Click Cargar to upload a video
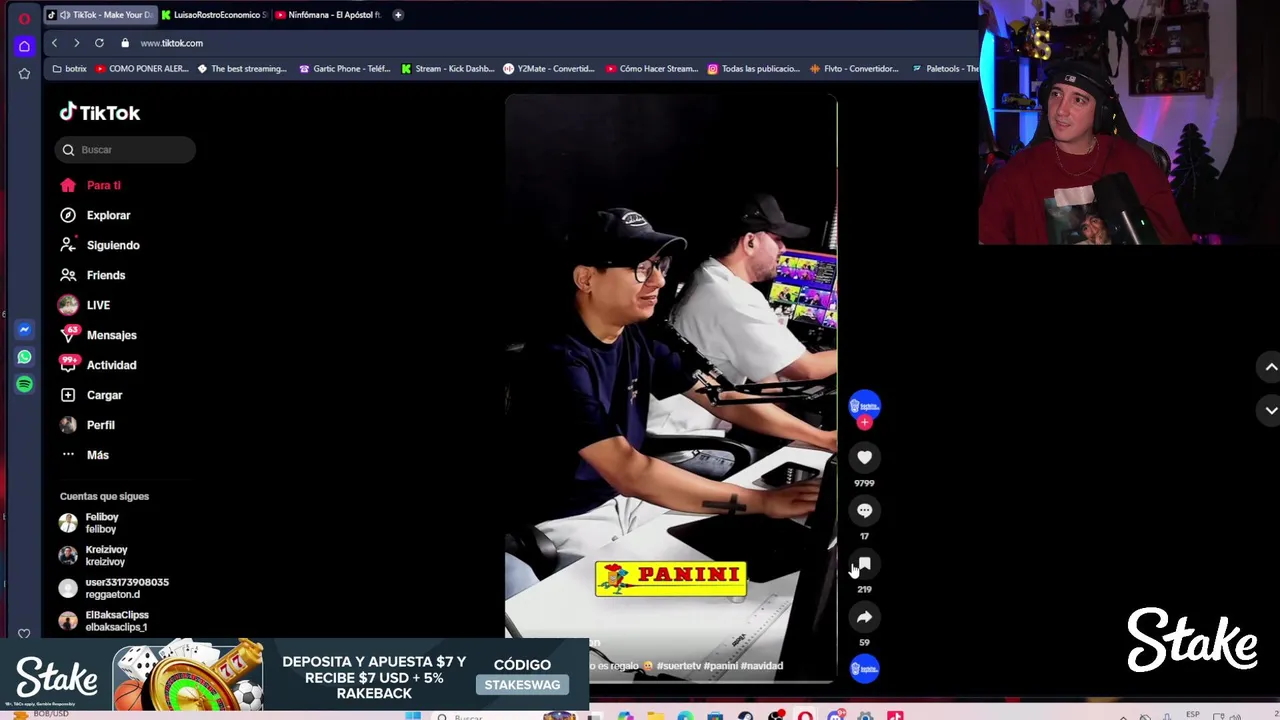Screen dimensions: 1280x720 tap(90, 395)
